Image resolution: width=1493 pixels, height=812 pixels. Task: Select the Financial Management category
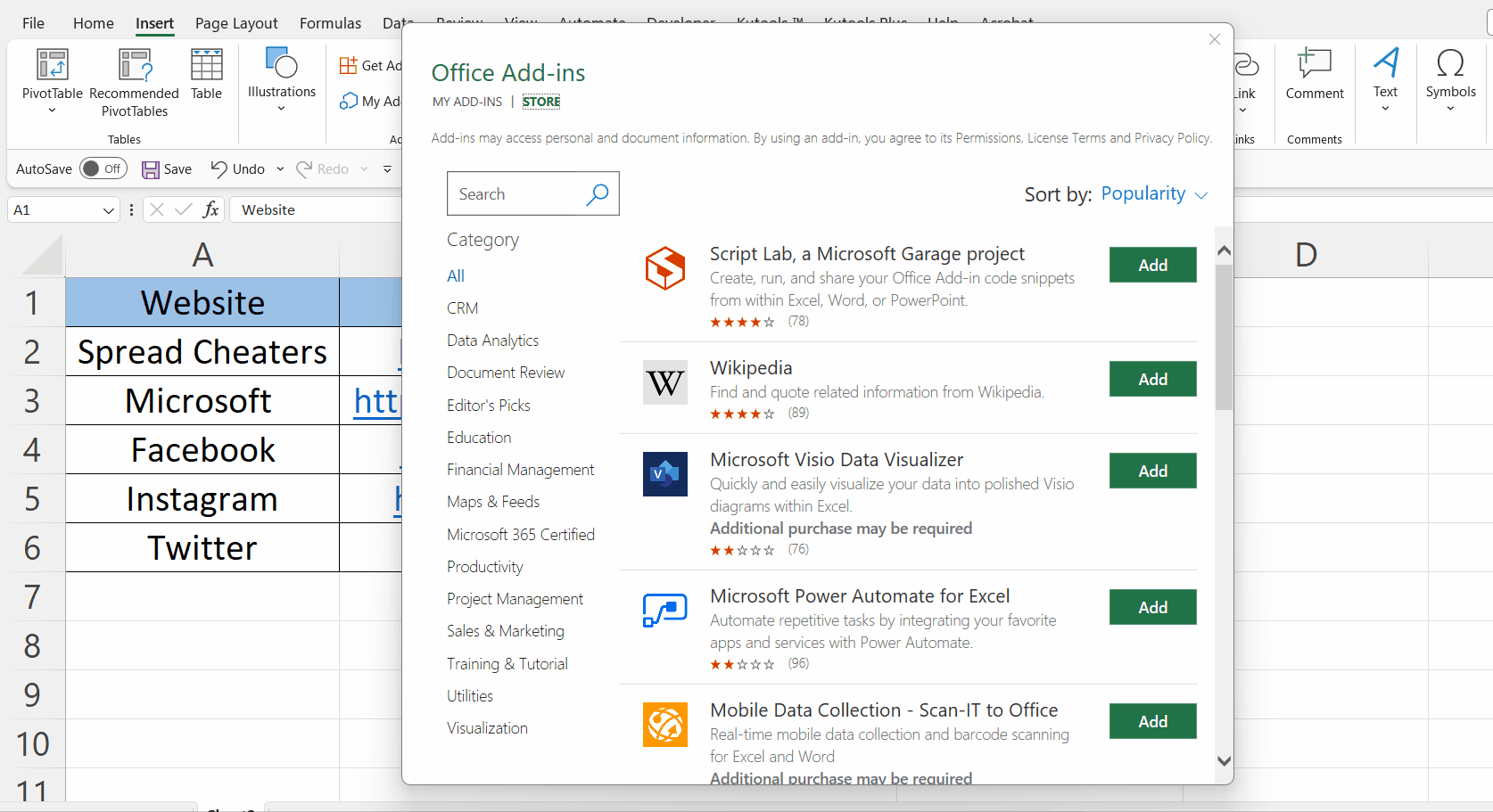tap(520, 470)
